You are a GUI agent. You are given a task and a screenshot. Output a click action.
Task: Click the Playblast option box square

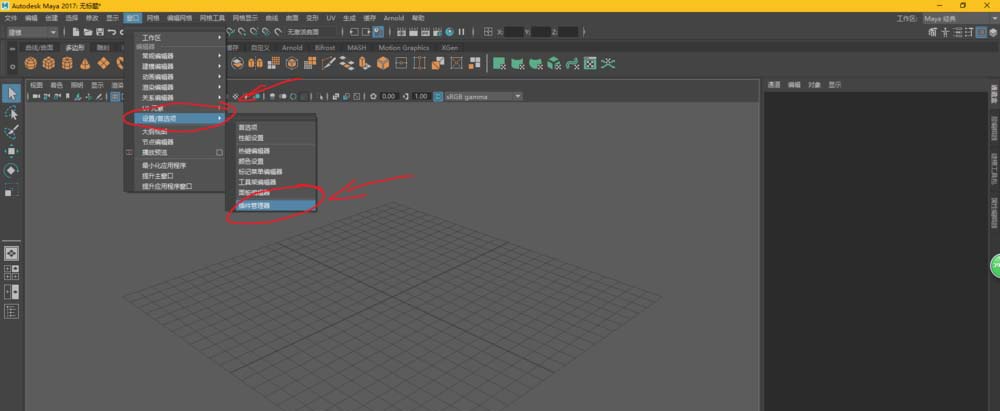[219, 153]
